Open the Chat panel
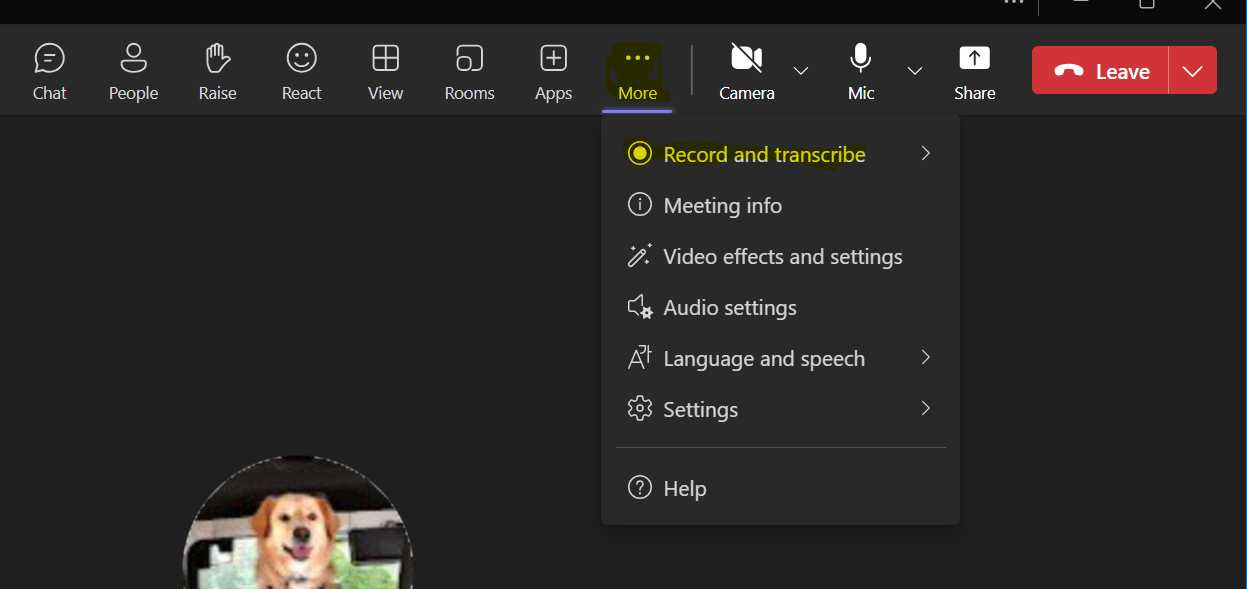Screen dimensions: 1247x589 coord(49,72)
